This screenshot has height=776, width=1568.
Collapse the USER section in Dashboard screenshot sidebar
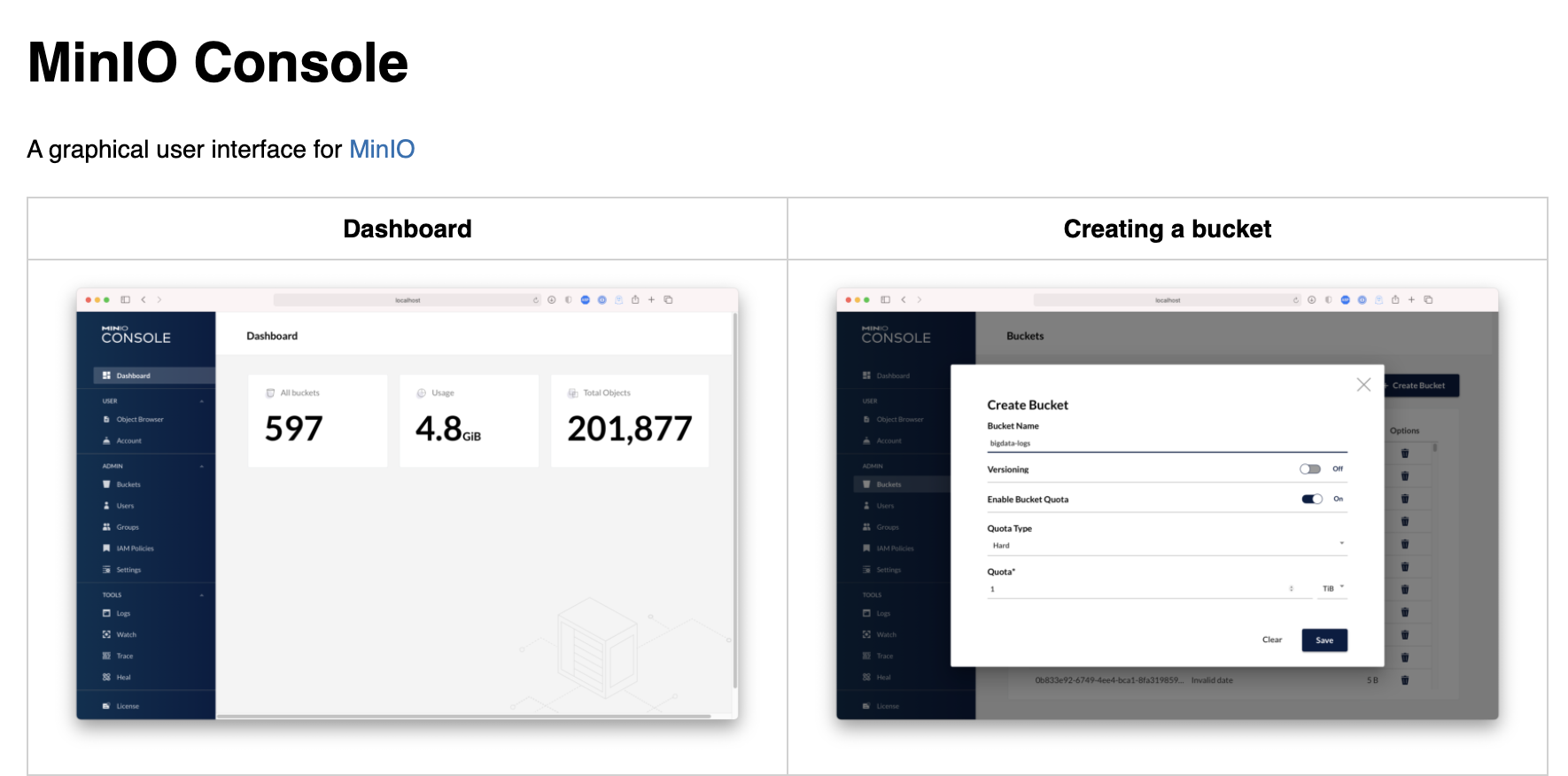pos(202,401)
